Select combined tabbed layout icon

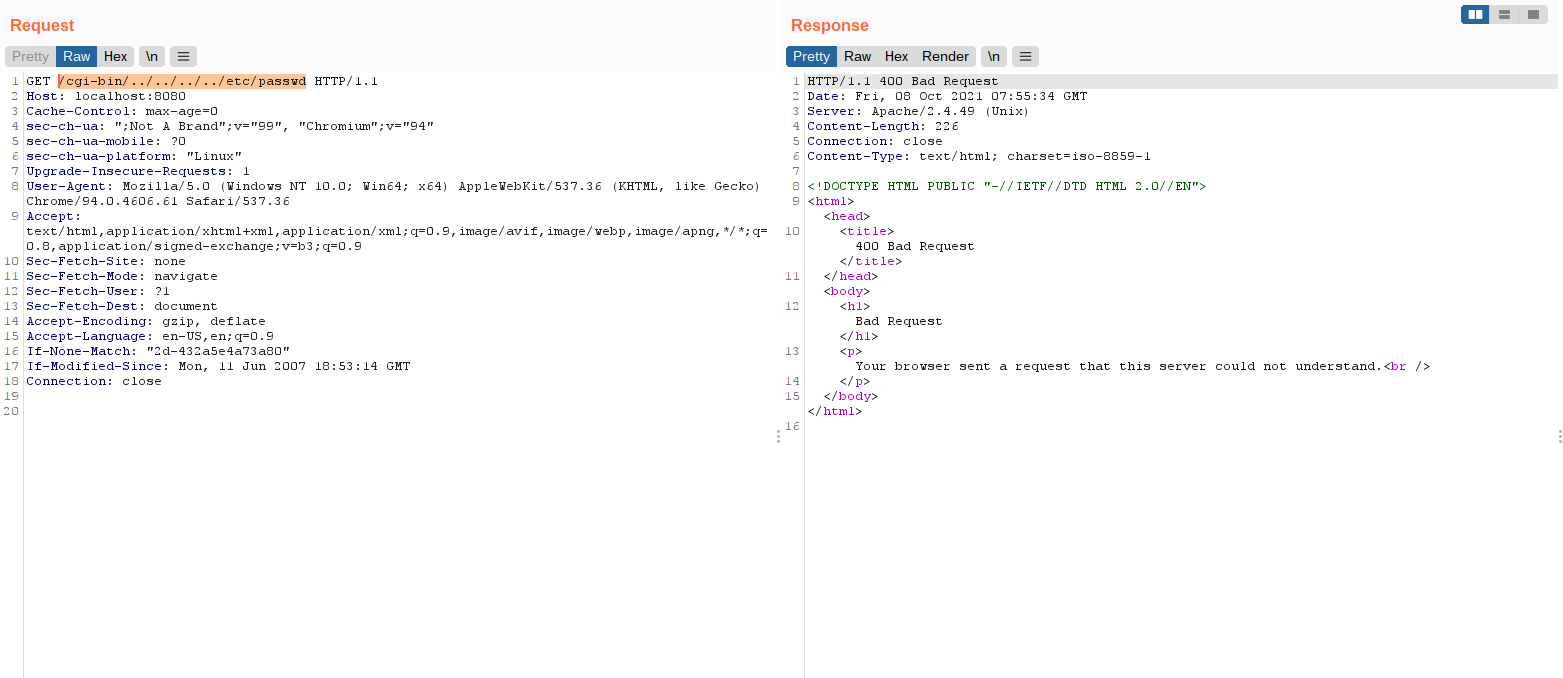click(x=1533, y=14)
